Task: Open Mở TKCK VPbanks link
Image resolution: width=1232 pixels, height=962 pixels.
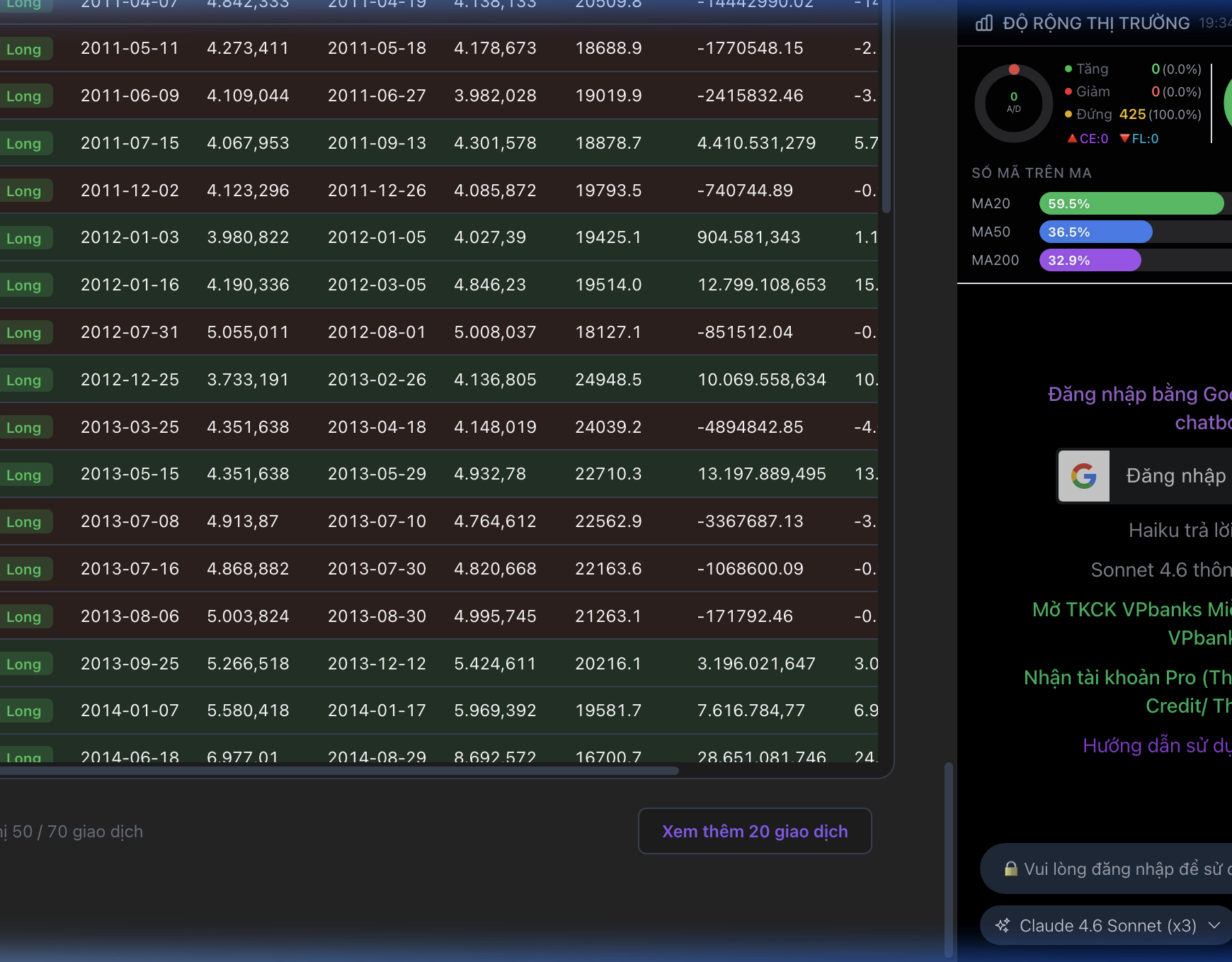Action: coord(1131,623)
